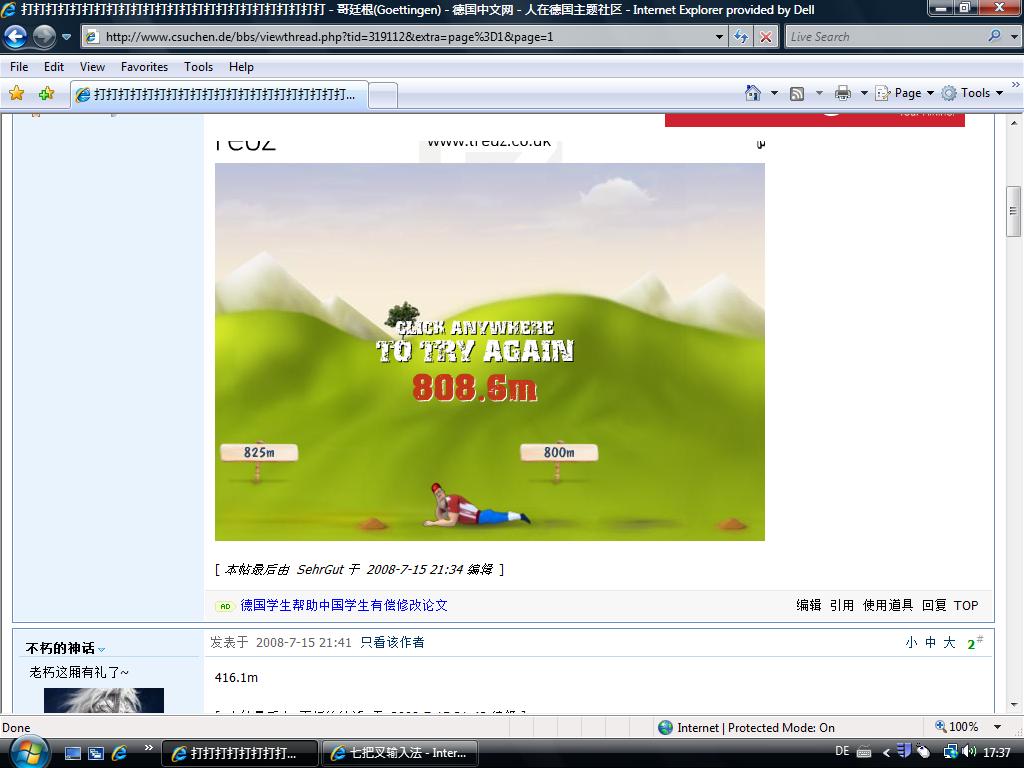The width and height of the screenshot is (1024, 768).
Task: Click the Live Search magnifier icon
Action: [x=994, y=37]
